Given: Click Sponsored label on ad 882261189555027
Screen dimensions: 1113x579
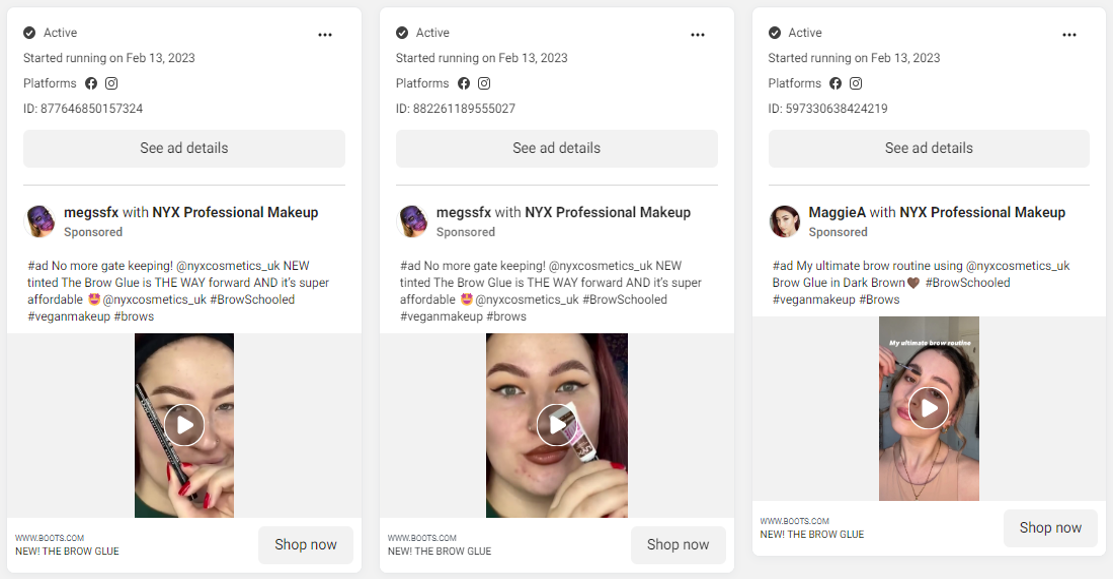Looking at the screenshot, I should click(466, 232).
